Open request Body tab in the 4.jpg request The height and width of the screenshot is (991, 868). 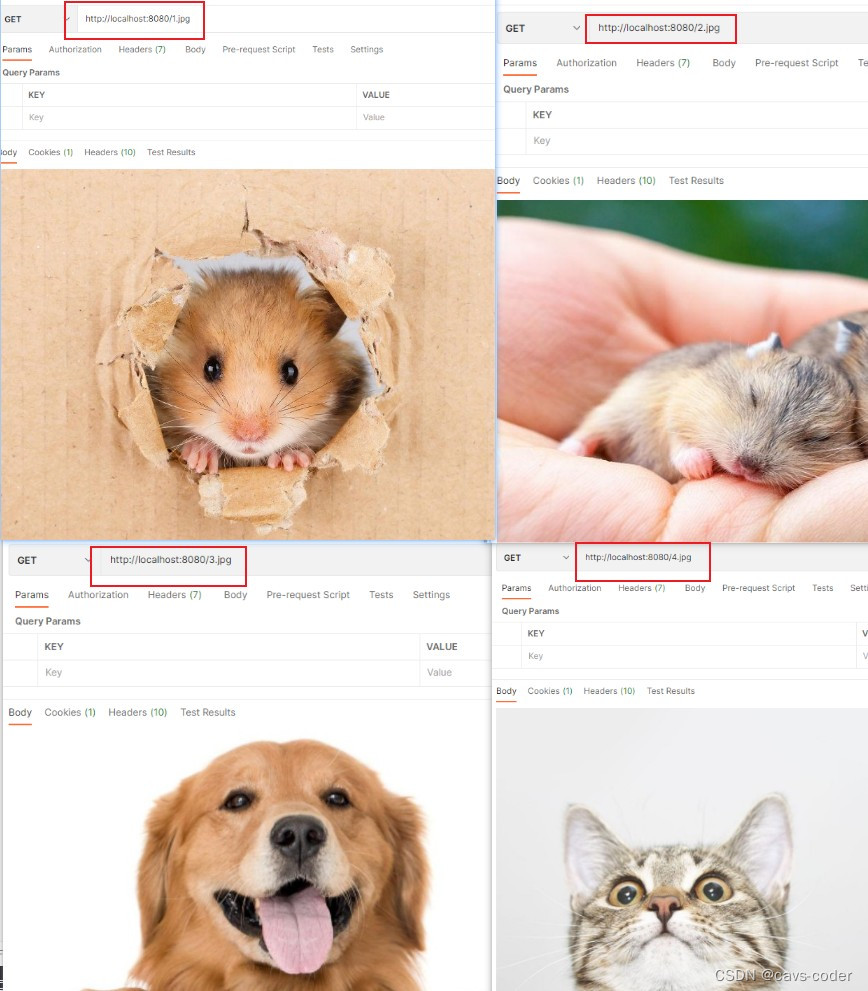point(695,588)
